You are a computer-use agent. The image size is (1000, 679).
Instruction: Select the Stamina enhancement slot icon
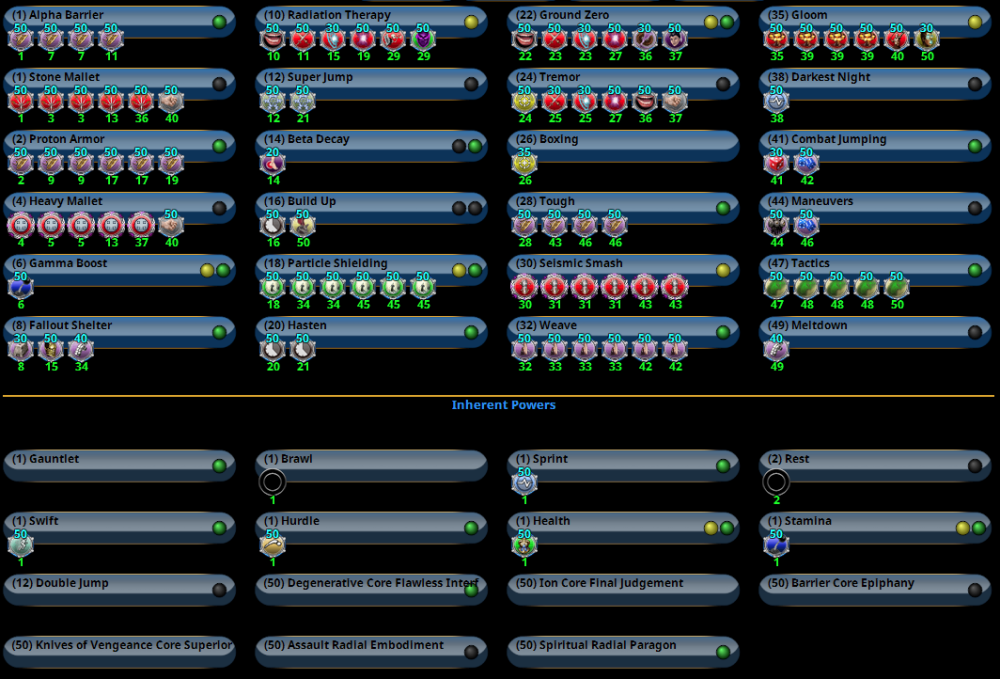[776, 545]
